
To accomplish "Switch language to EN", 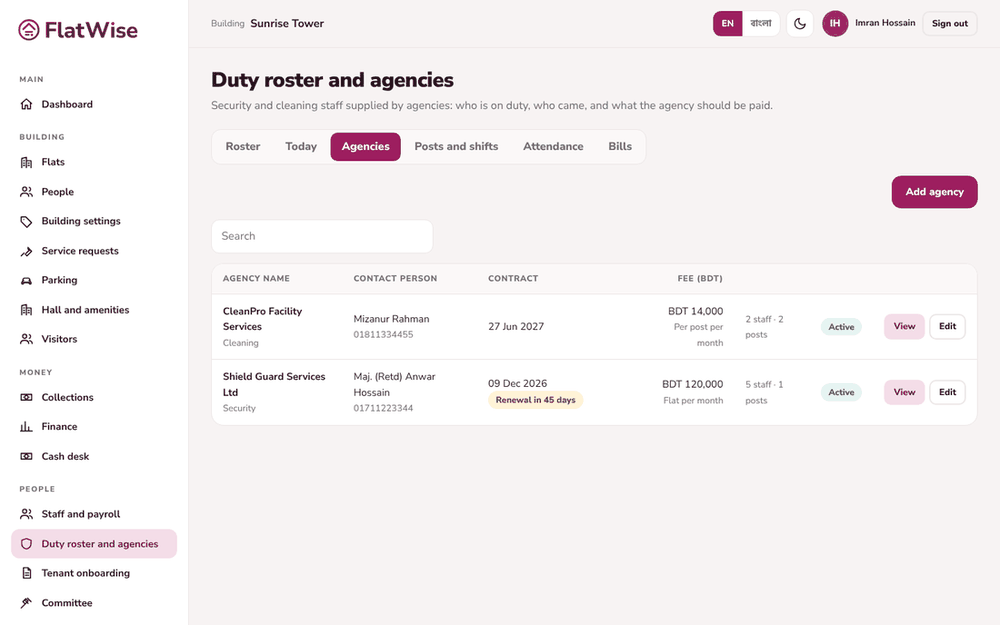I will [x=728, y=24].
